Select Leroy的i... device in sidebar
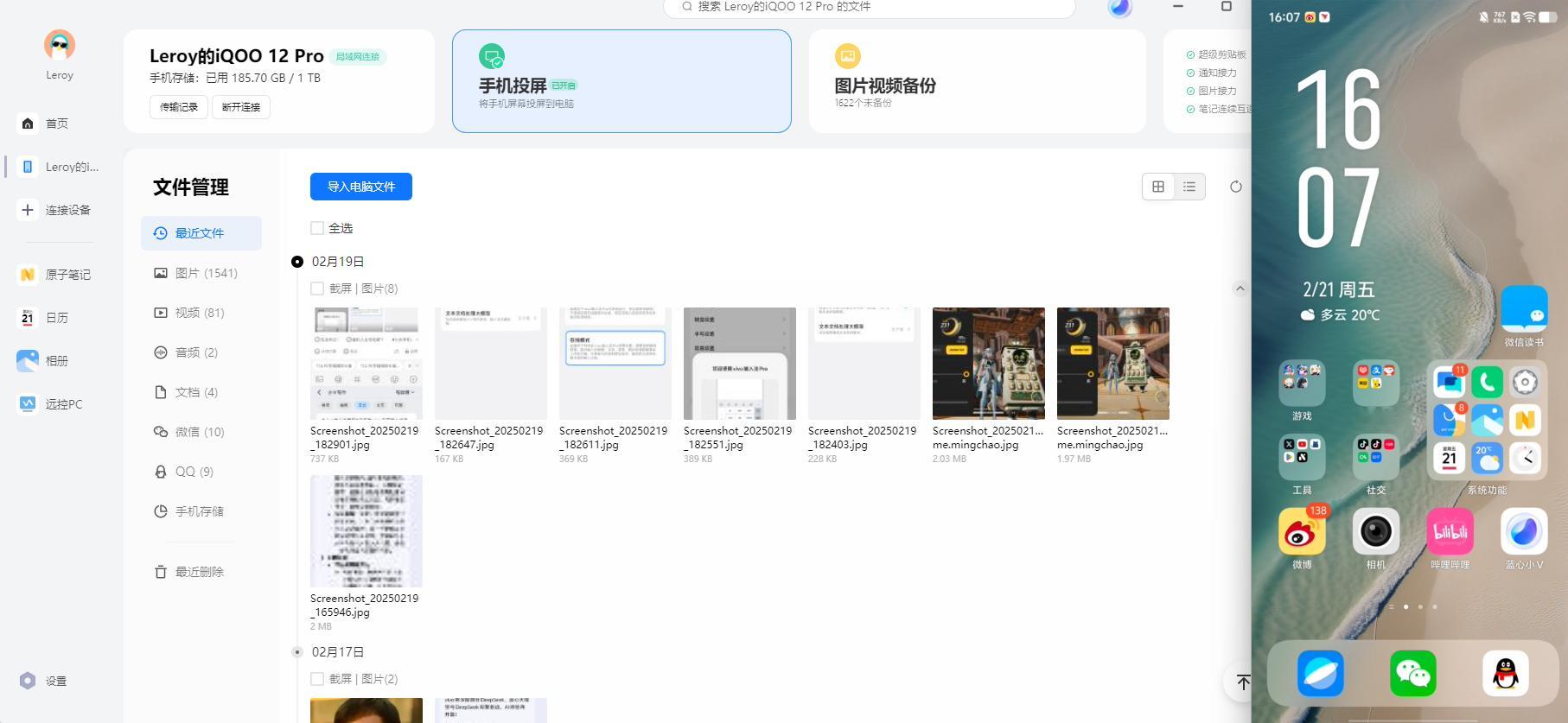The height and width of the screenshot is (723, 1568). point(59,167)
